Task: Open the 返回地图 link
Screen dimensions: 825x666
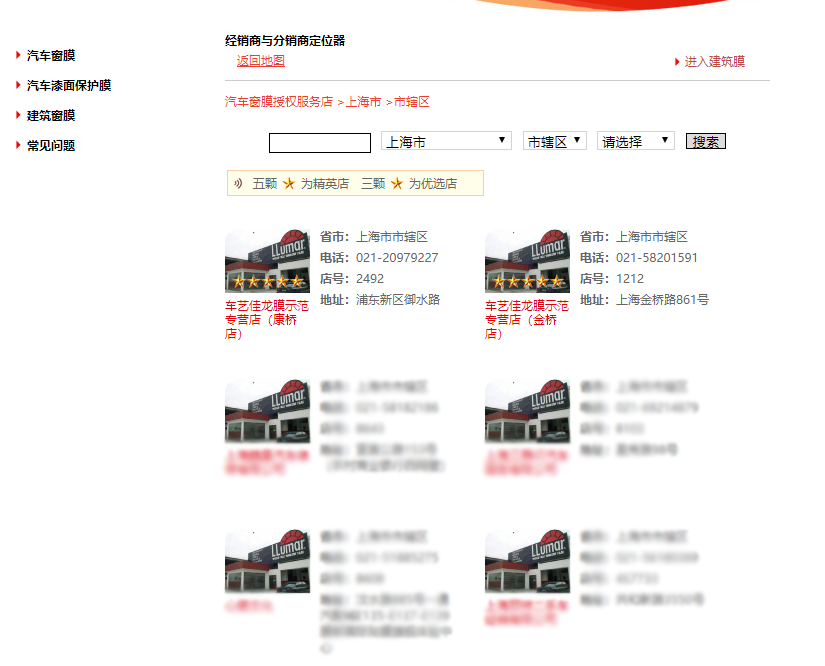Action: tap(259, 61)
